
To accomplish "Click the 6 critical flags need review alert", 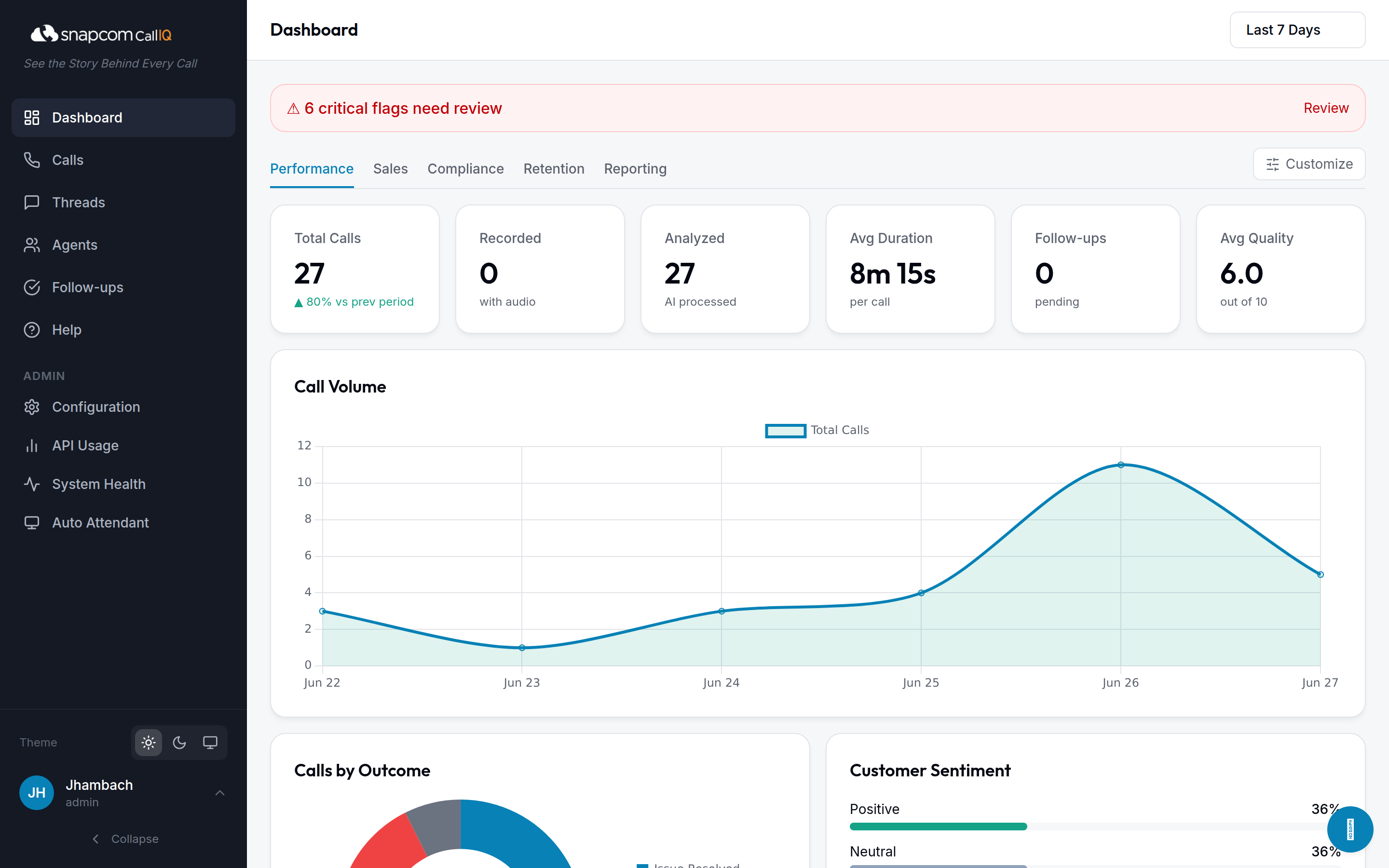I will 817,108.
